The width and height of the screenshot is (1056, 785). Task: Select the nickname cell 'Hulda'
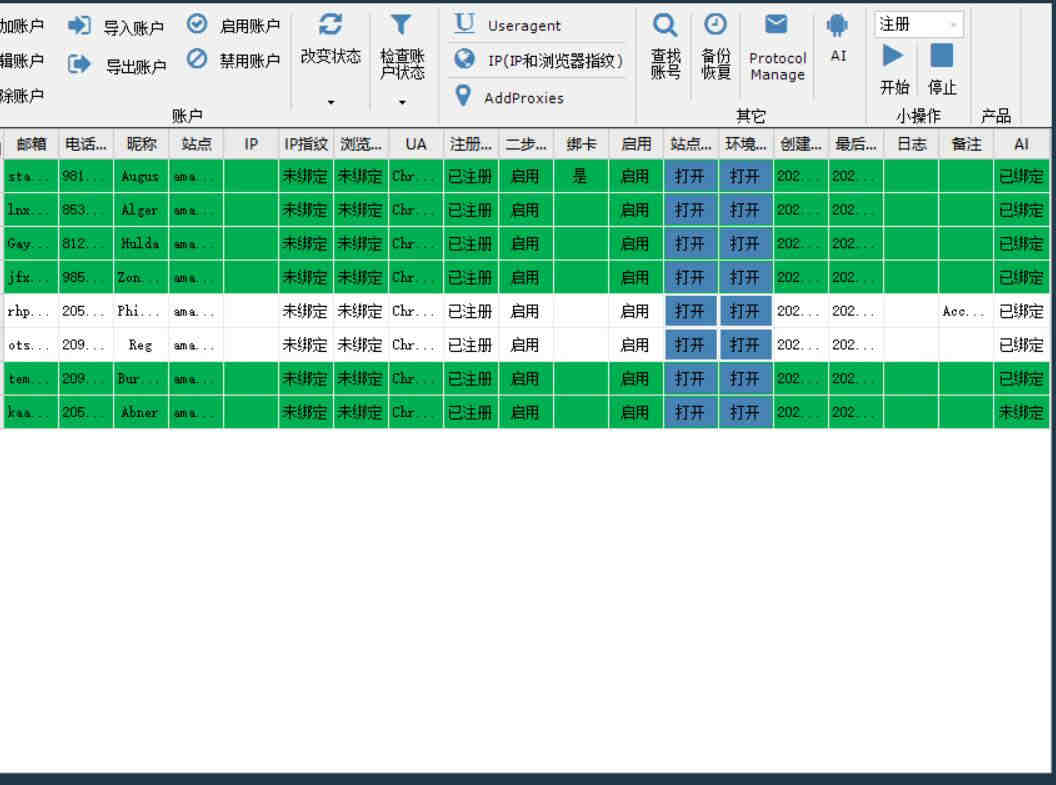(141, 244)
